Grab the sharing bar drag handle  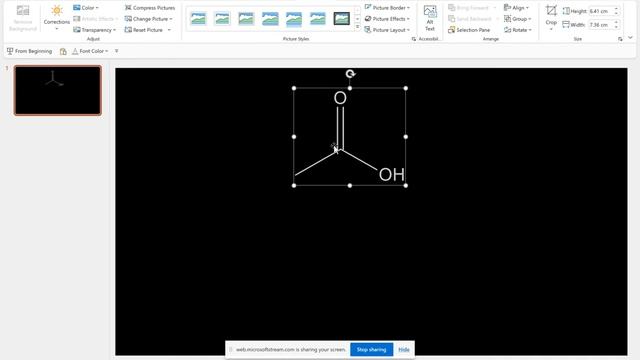231,349
